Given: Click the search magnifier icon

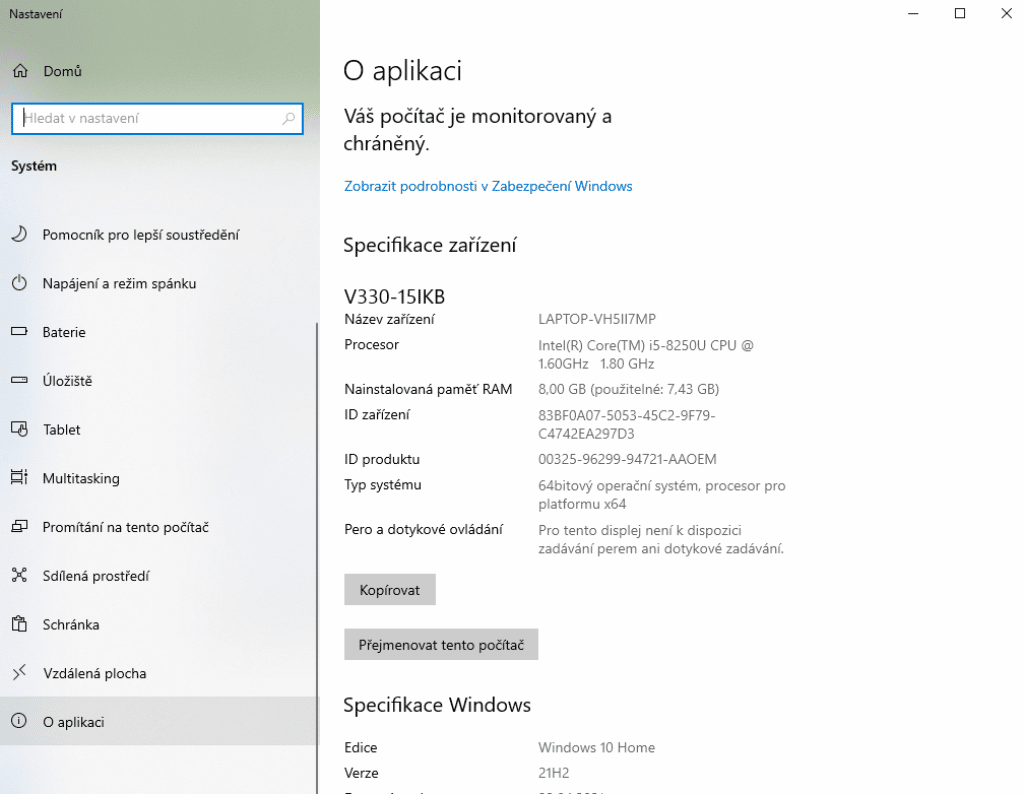Looking at the screenshot, I should (288, 118).
